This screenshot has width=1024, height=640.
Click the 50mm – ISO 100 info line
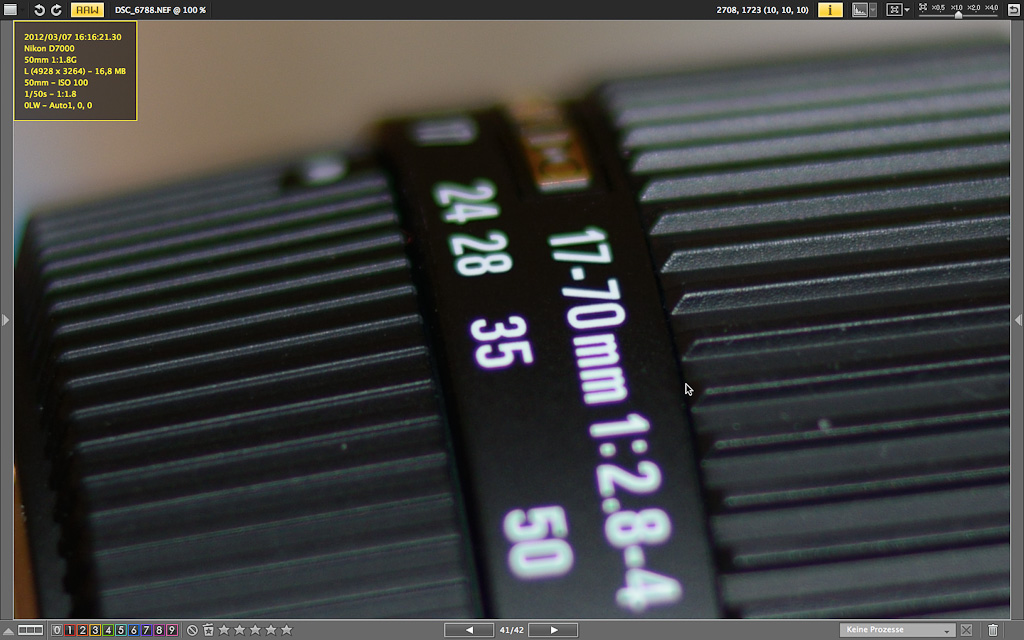click(56, 82)
